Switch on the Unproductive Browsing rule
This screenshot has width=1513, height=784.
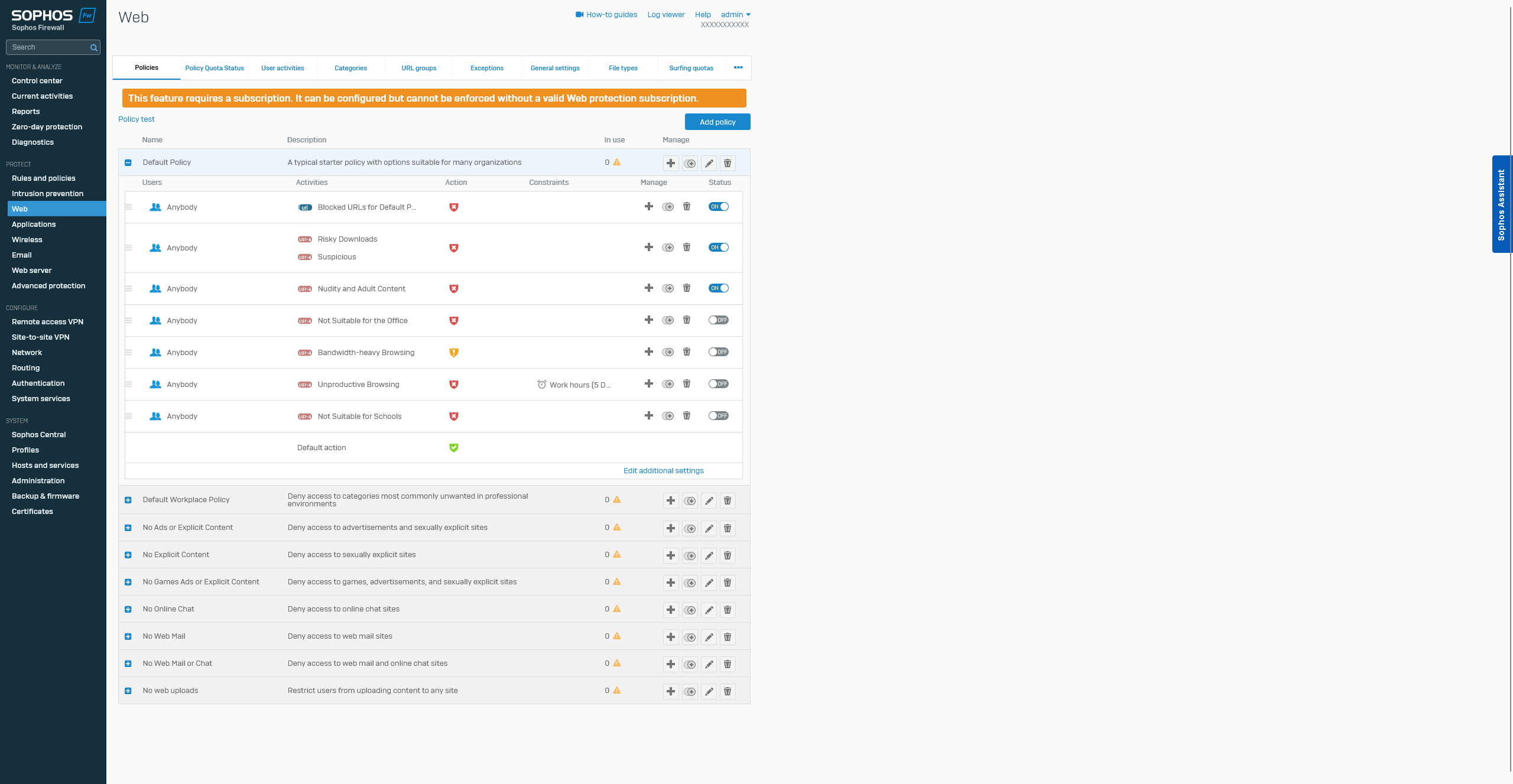[x=719, y=384]
